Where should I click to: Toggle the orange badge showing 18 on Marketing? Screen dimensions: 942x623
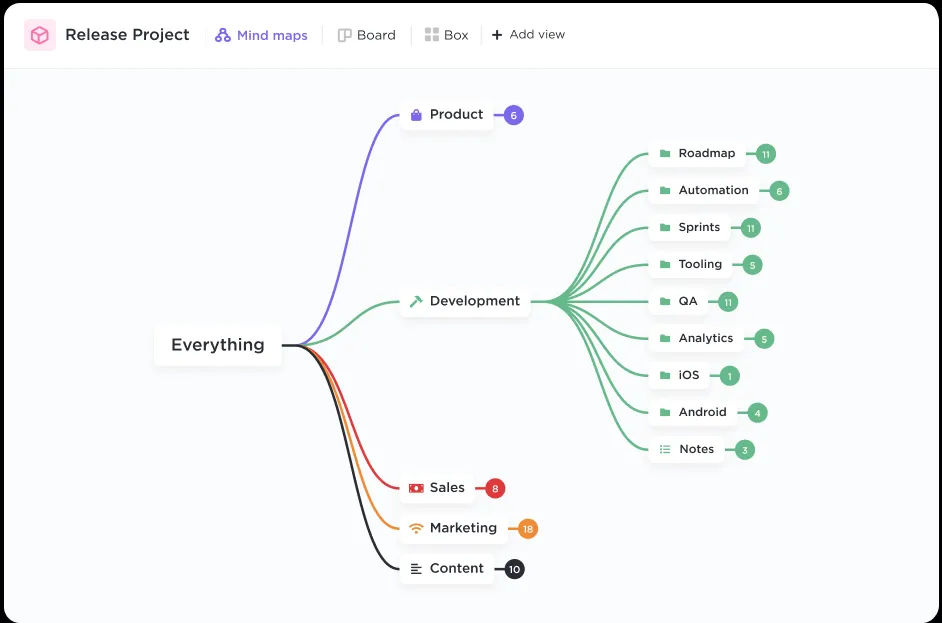[527, 528]
